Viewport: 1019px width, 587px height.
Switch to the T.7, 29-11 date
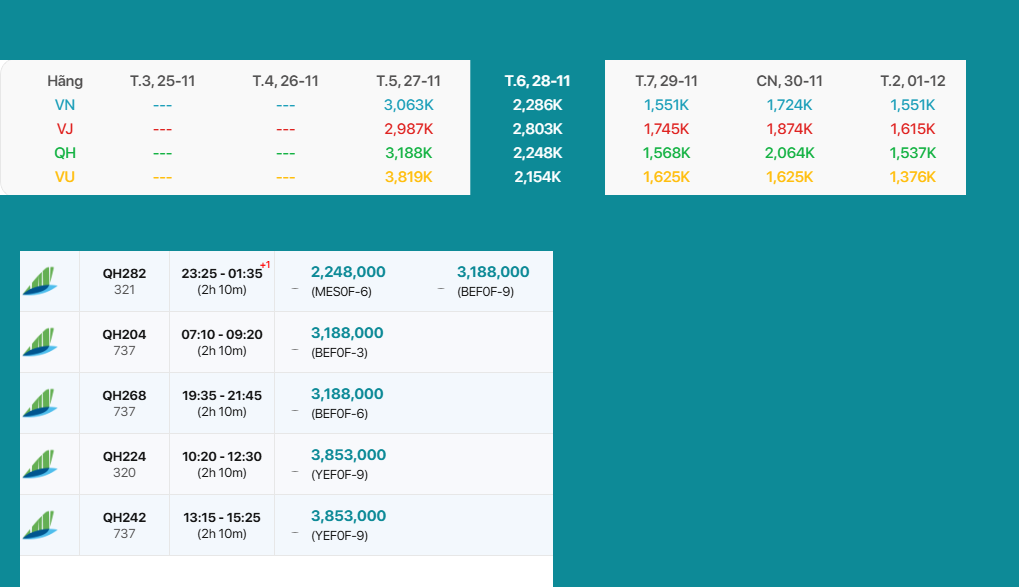coord(666,81)
